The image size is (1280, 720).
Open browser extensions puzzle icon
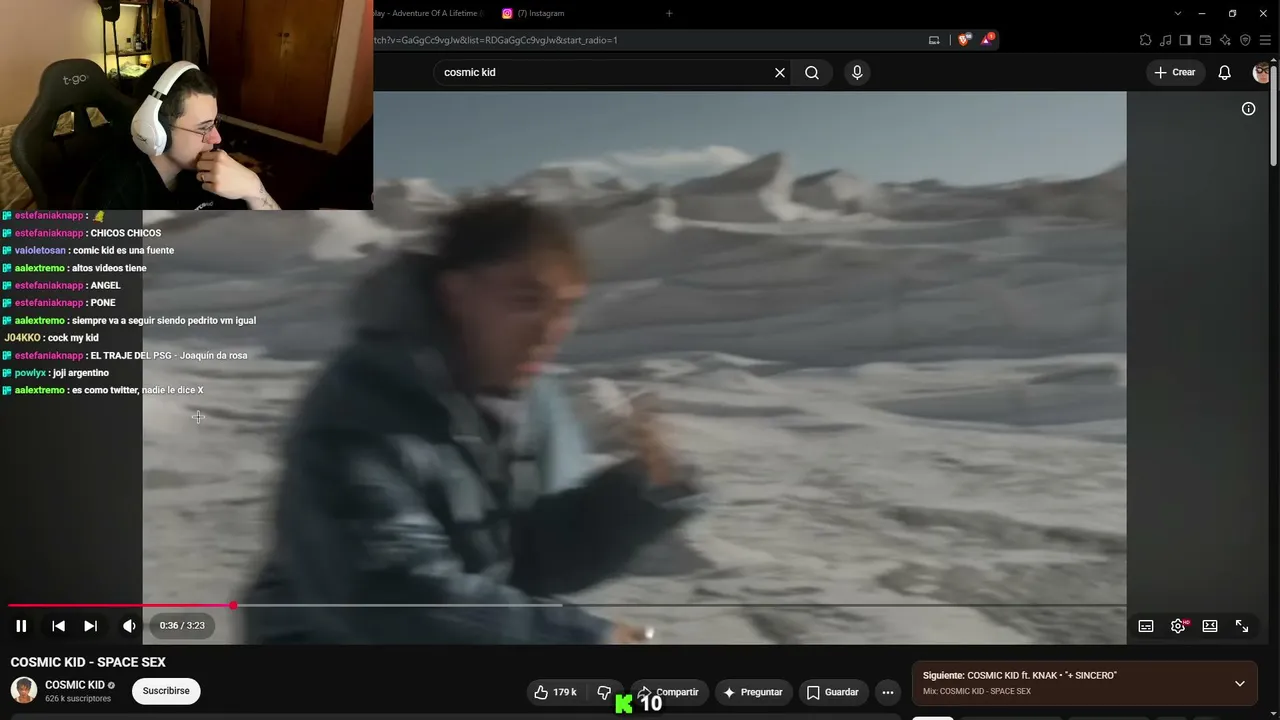[1145, 40]
